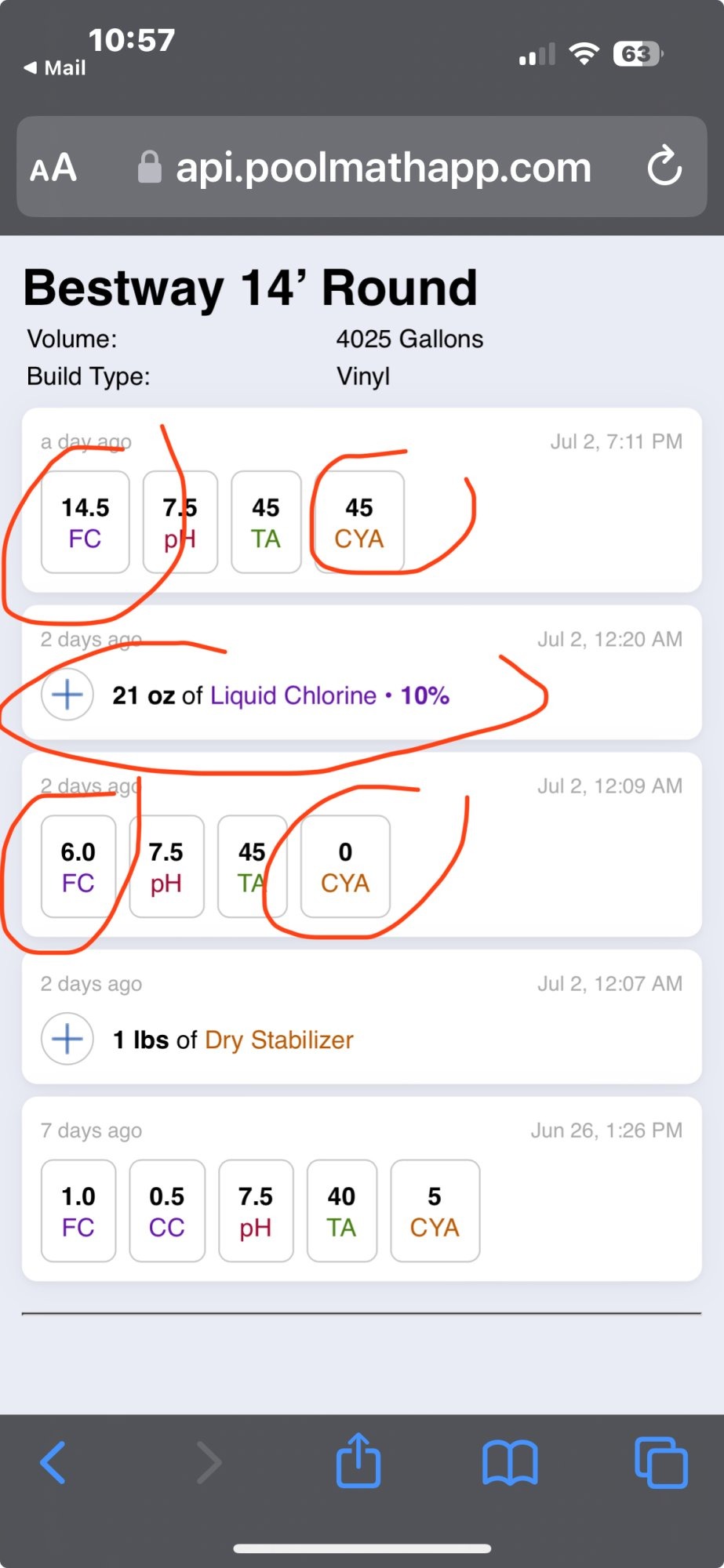Tap the Safari reload page icon

pos(664,165)
